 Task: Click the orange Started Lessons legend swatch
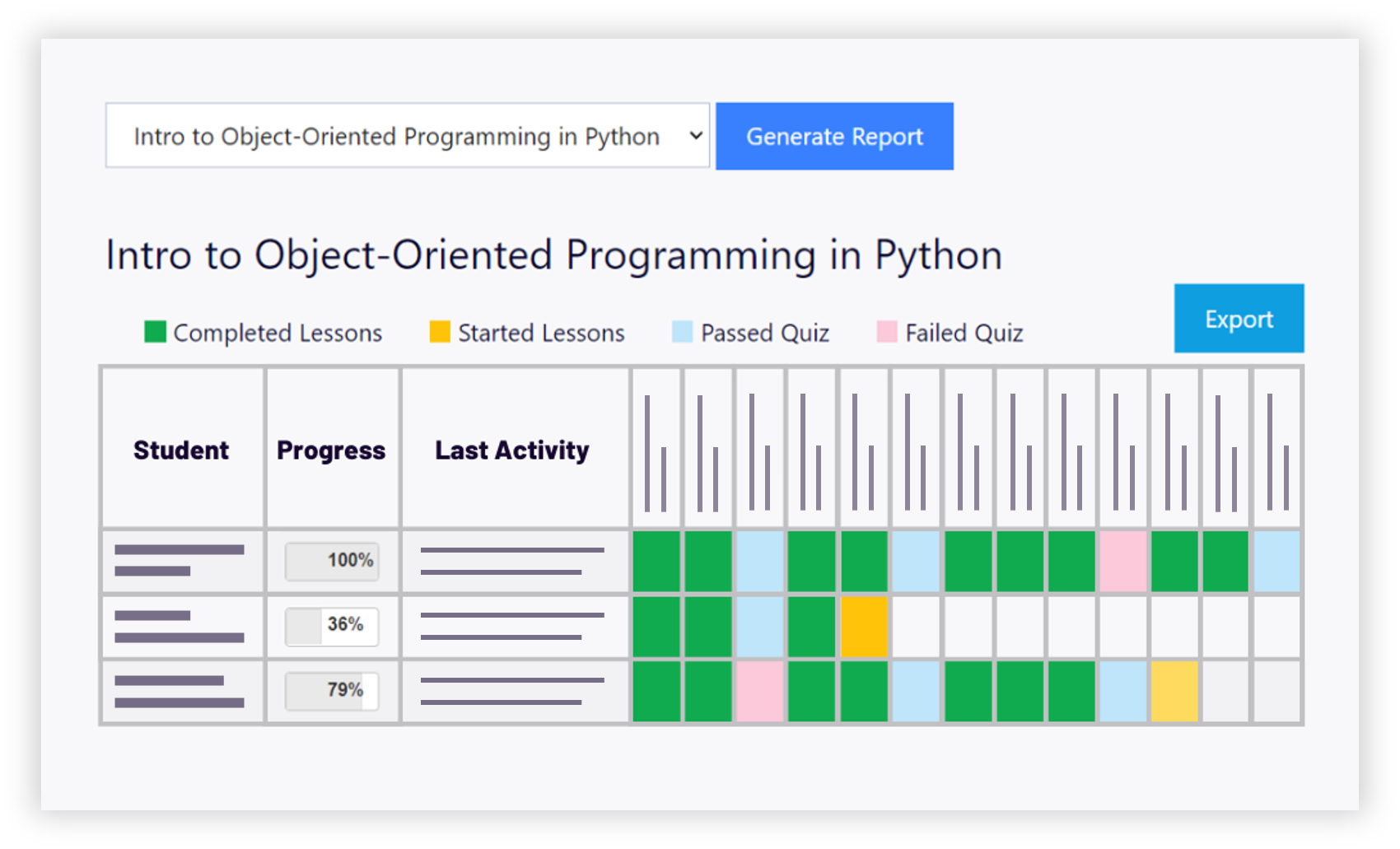(x=440, y=332)
